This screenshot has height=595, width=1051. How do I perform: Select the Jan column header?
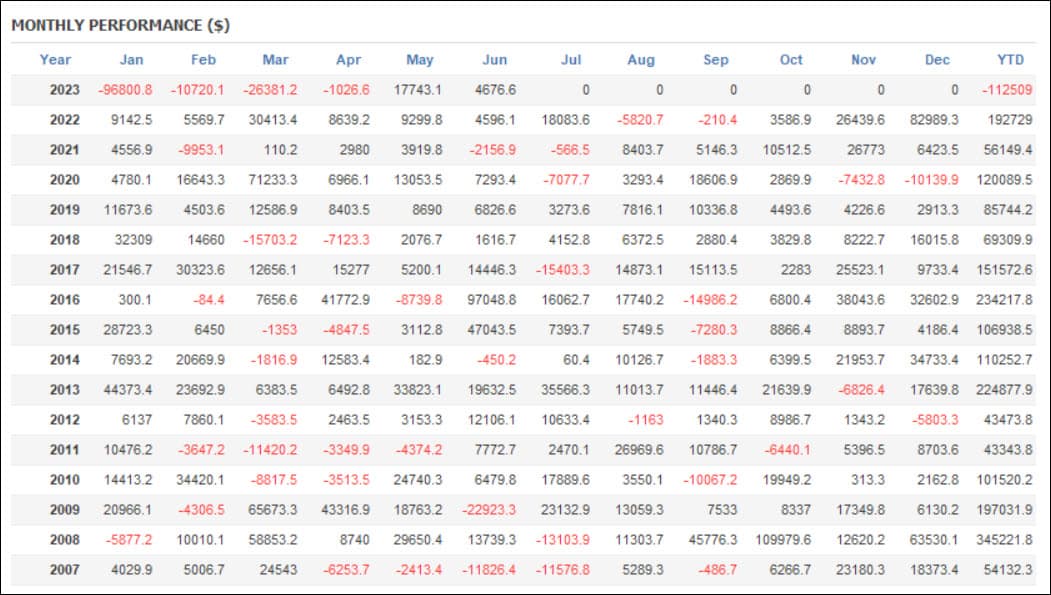coord(131,60)
